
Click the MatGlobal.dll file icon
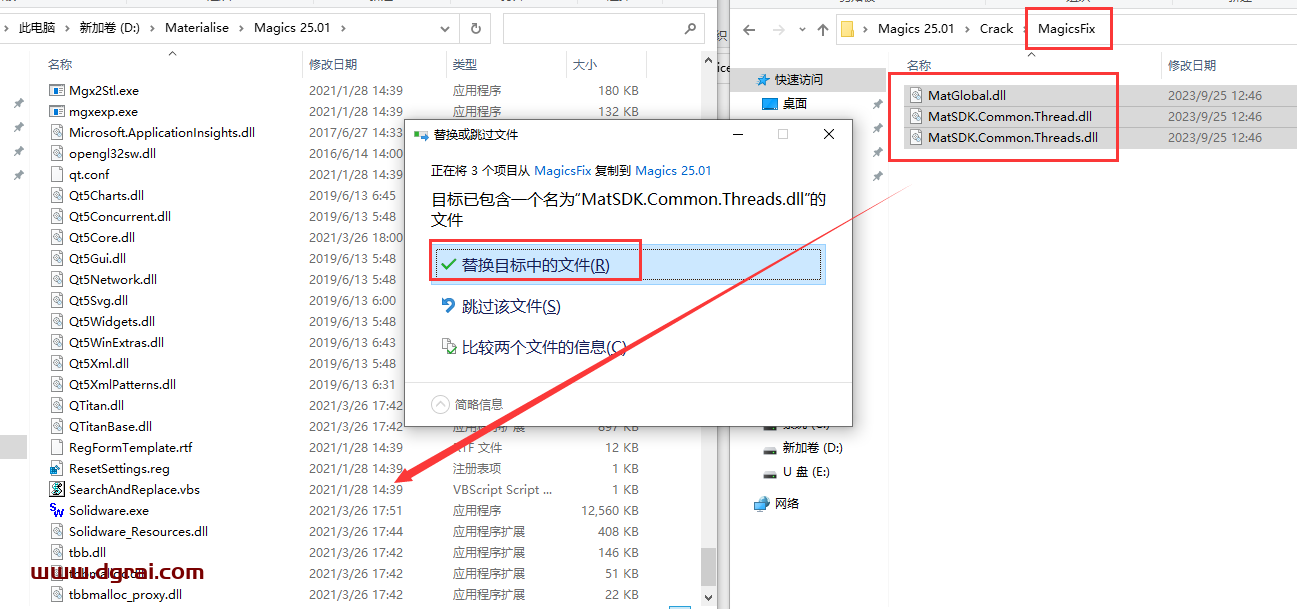(x=916, y=96)
